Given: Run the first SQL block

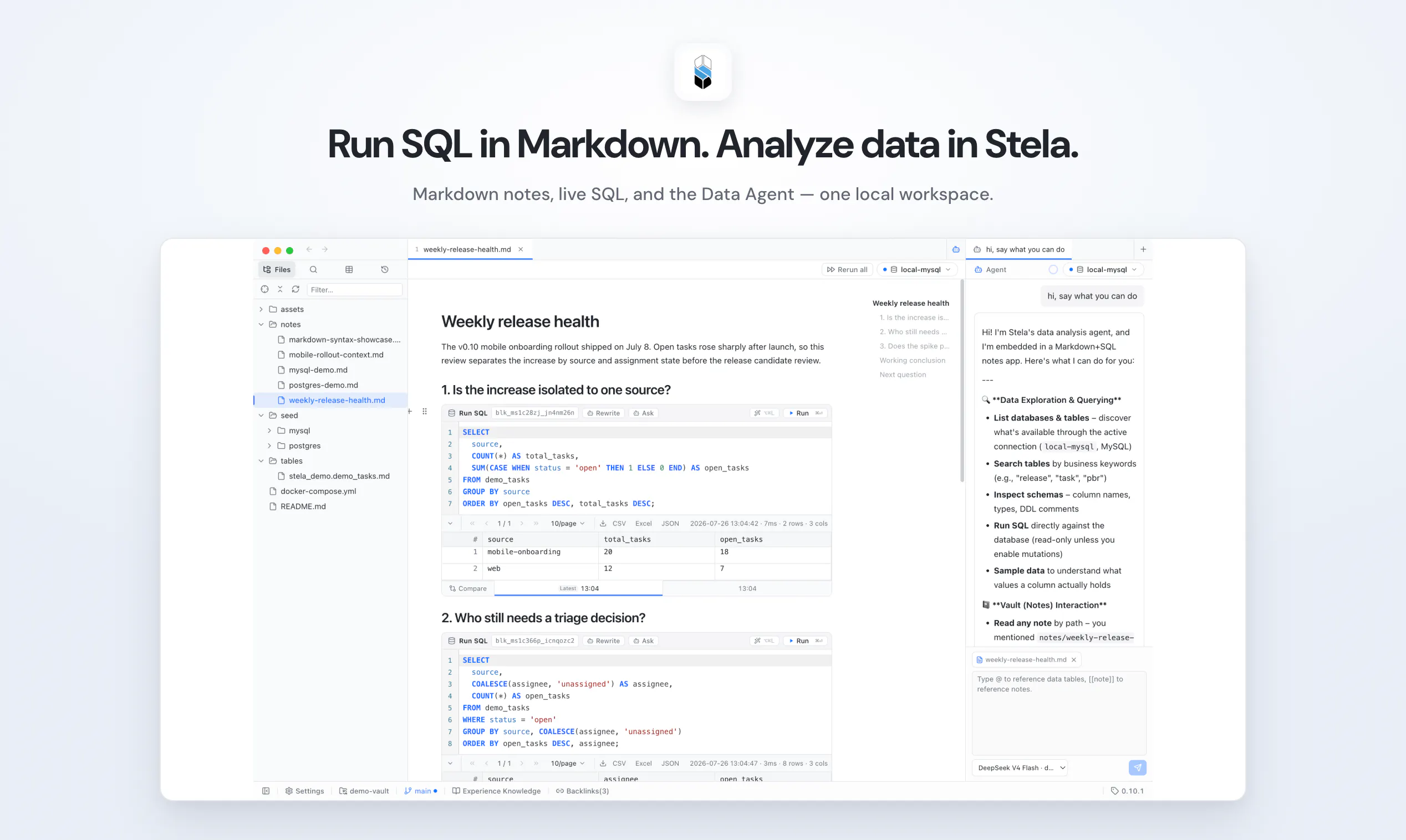Looking at the screenshot, I should coord(806,413).
